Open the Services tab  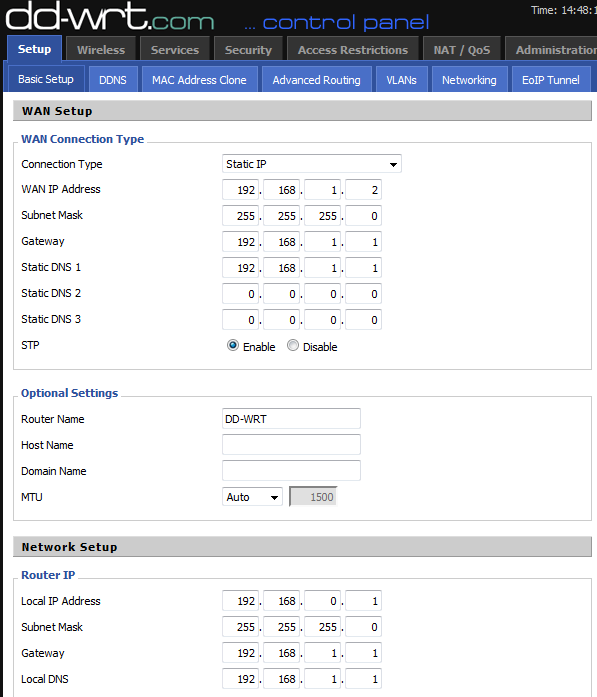click(175, 50)
